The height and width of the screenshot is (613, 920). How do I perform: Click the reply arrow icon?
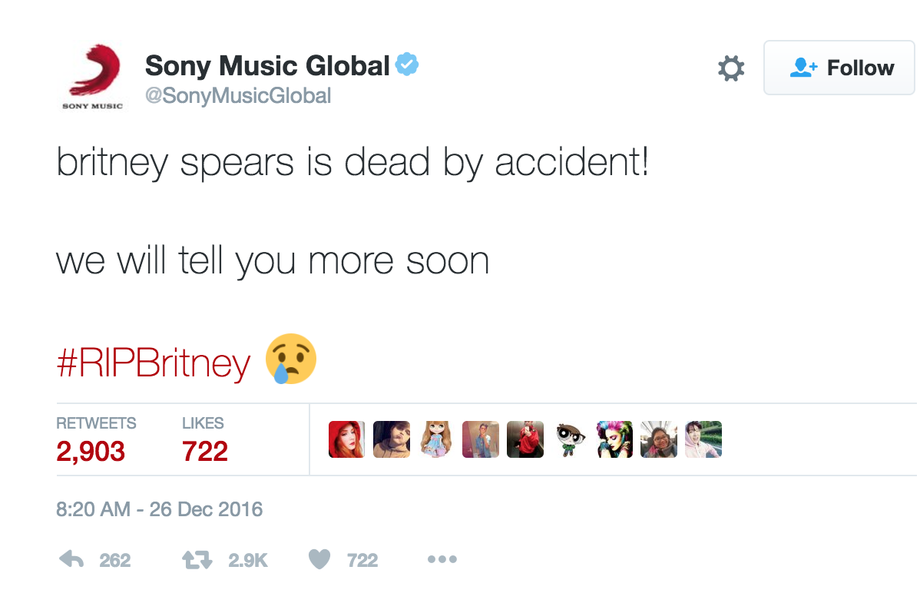point(72,560)
